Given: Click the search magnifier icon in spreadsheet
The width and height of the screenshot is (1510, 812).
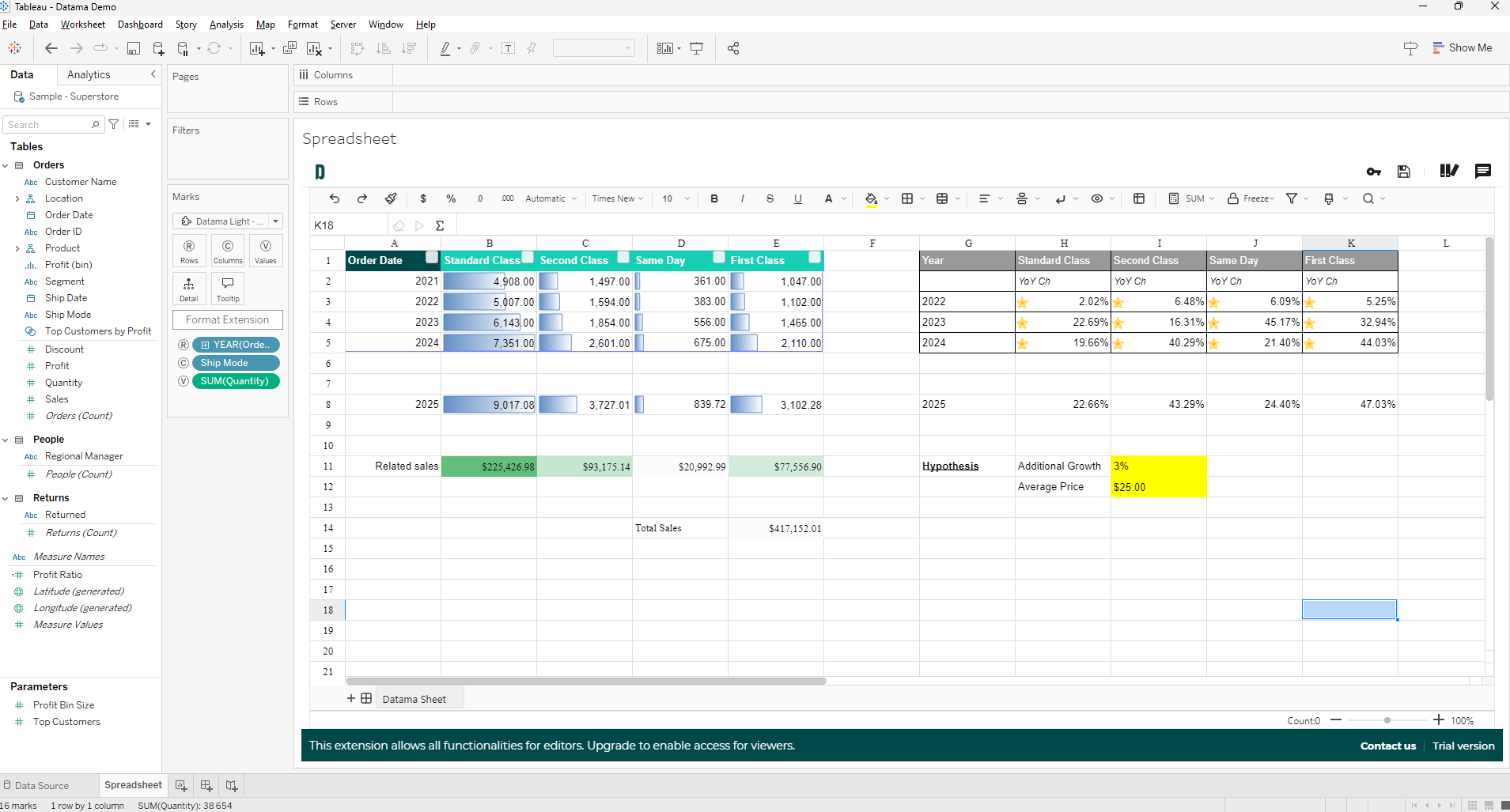Looking at the screenshot, I should point(1368,198).
